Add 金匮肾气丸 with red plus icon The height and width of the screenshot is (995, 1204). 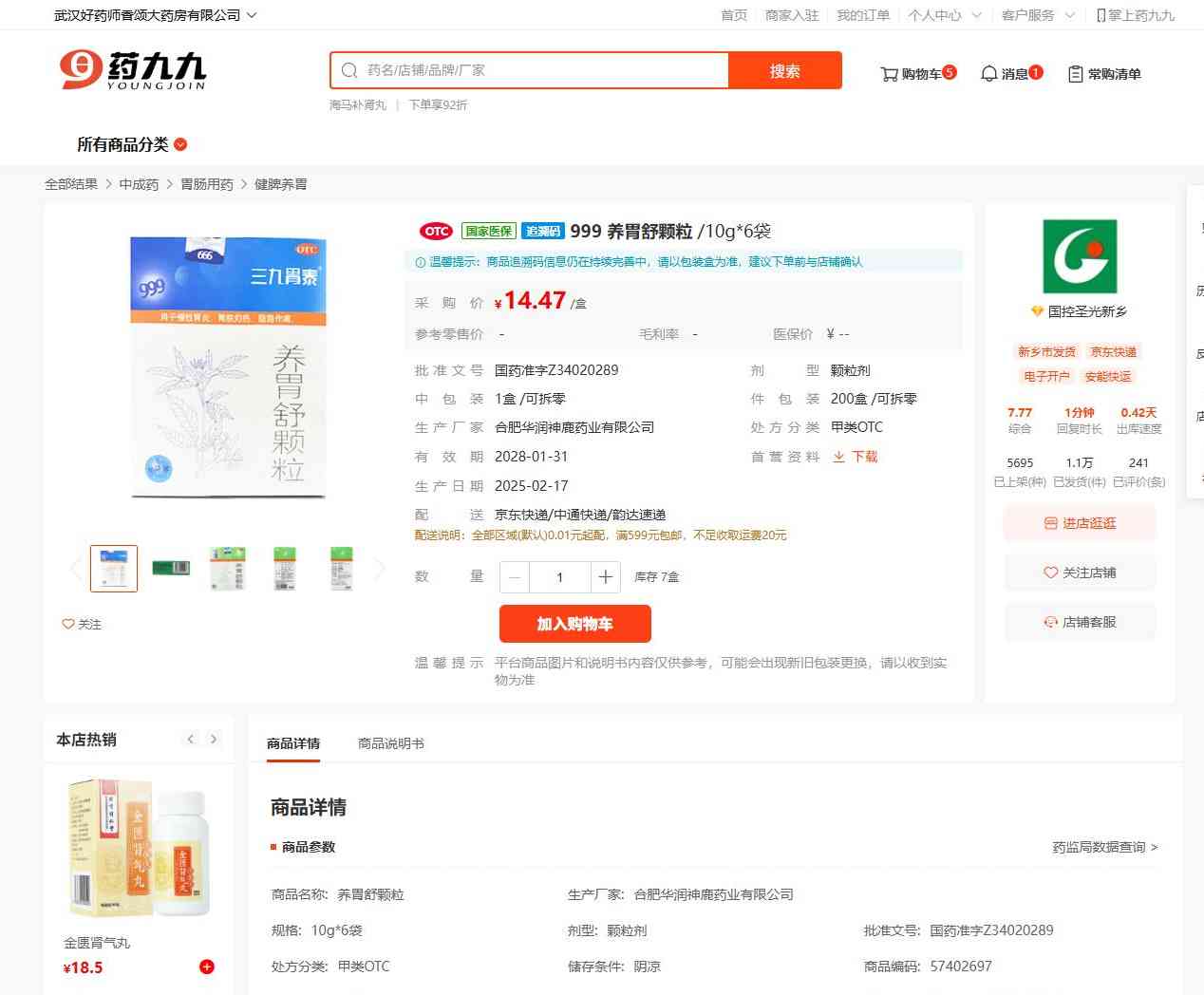[206, 967]
